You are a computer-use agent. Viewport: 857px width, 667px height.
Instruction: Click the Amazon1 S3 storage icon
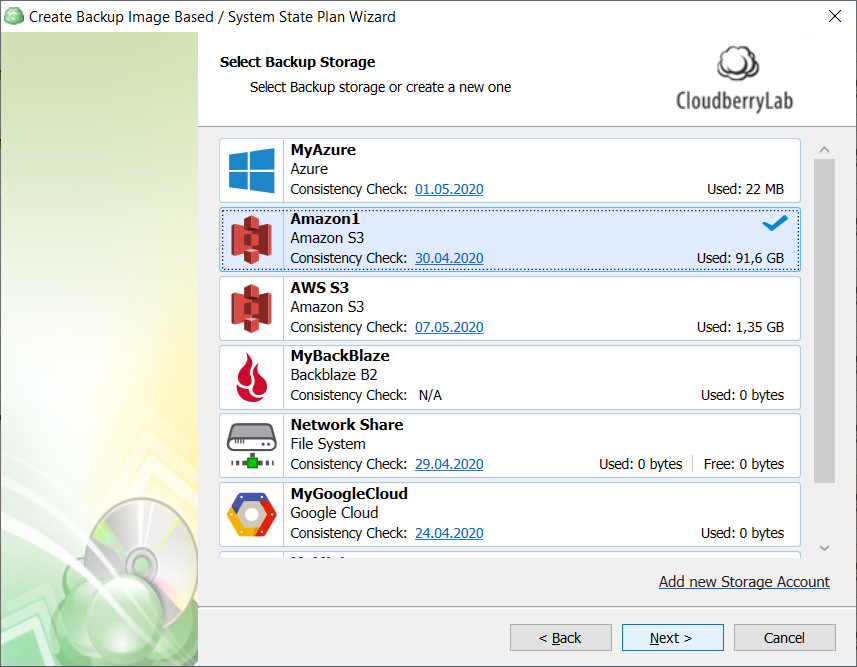point(251,239)
